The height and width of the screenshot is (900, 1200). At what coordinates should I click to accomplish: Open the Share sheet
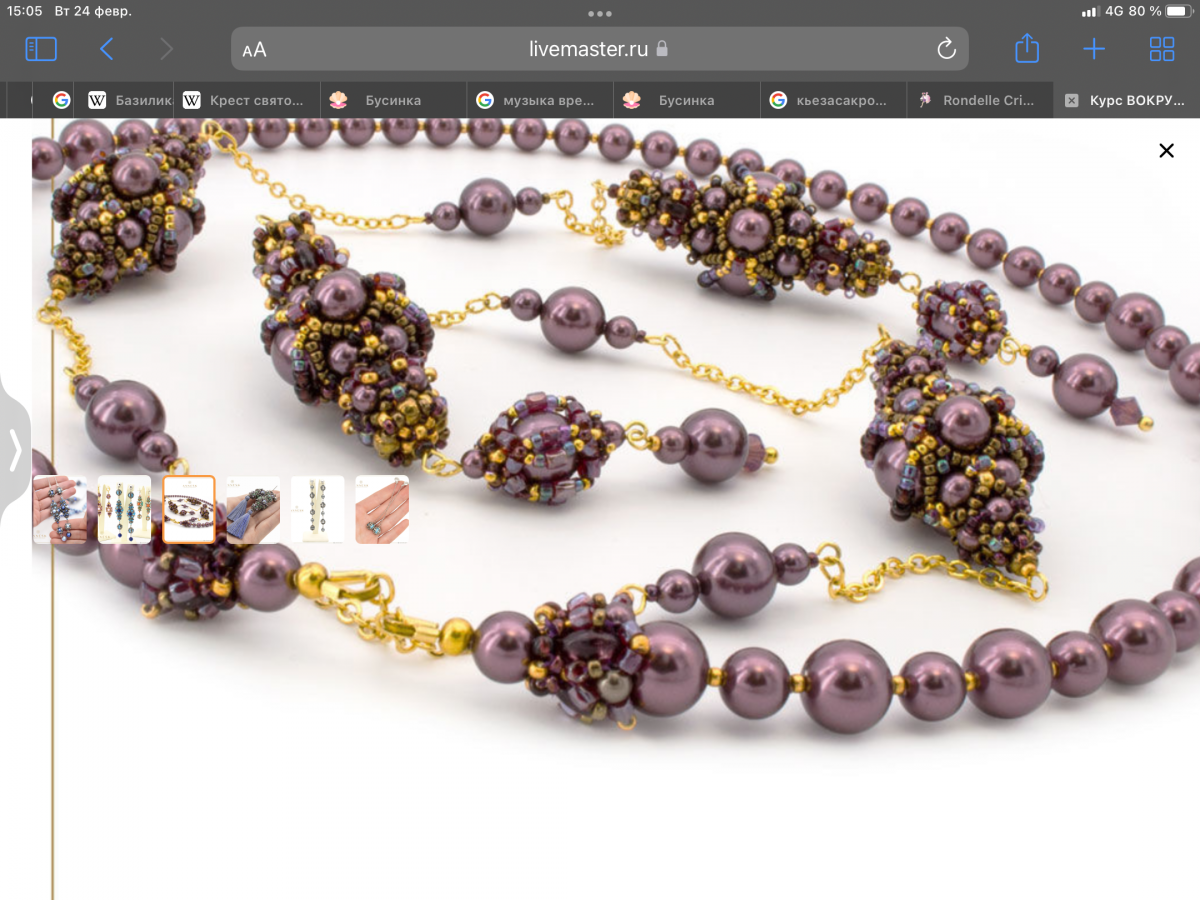click(x=1027, y=49)
